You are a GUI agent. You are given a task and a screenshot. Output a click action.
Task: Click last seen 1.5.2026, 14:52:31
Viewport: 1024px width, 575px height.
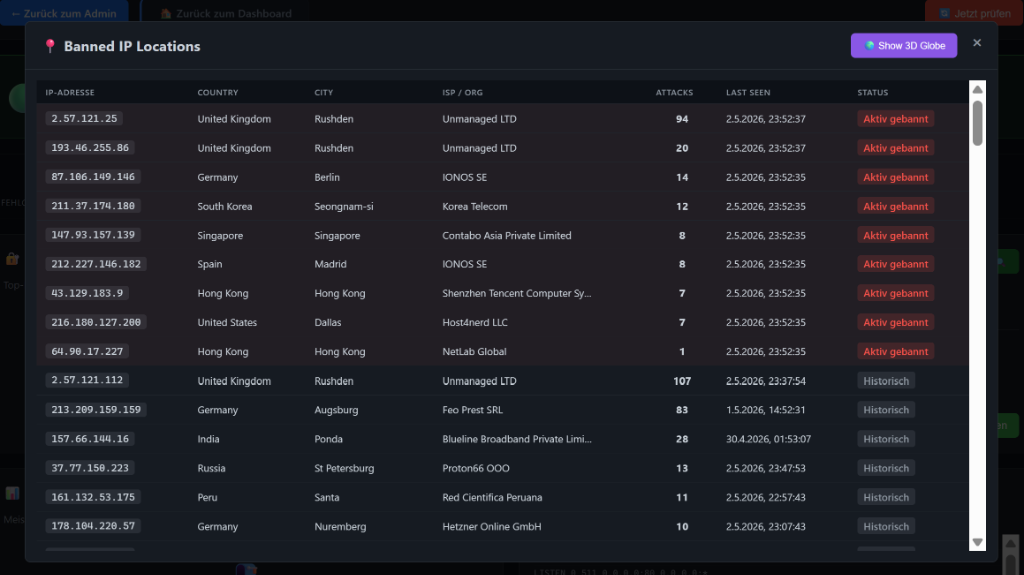[765, 410]
